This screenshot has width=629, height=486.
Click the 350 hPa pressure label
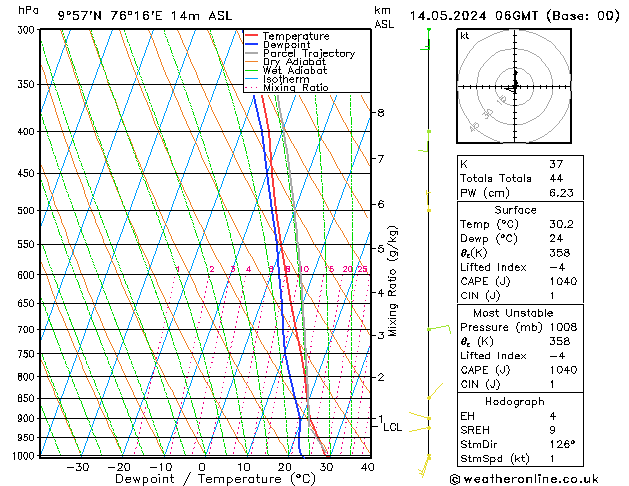tap(28, 85)
